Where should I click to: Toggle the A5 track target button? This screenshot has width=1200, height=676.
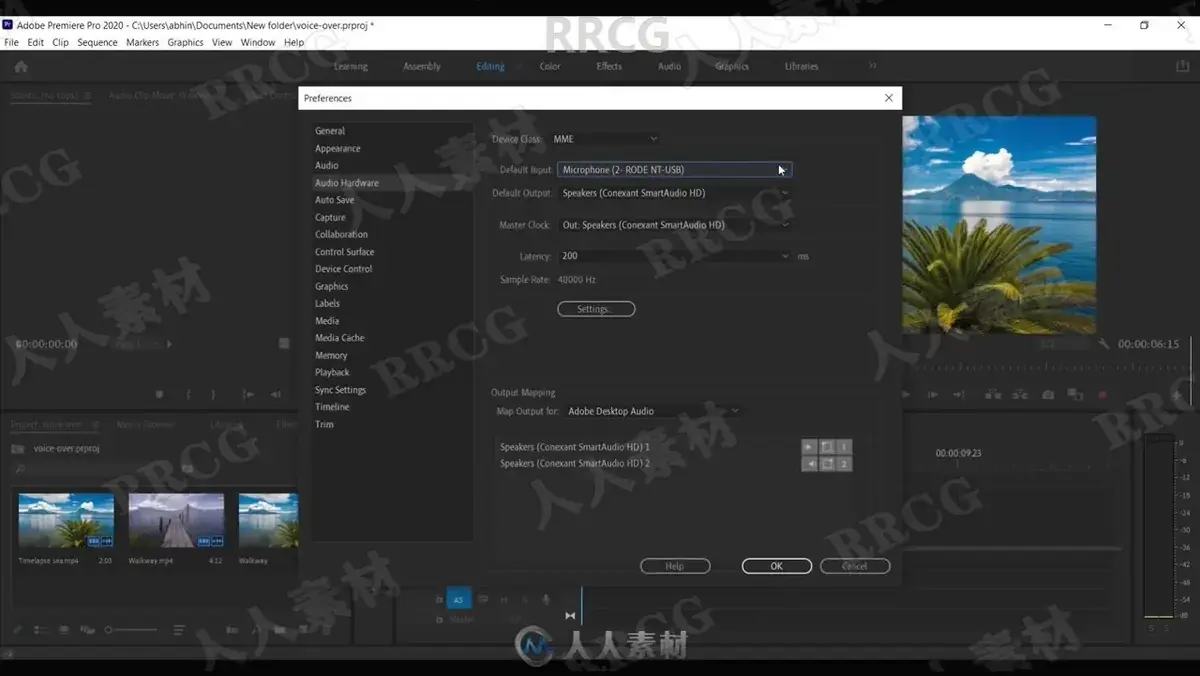coord(458,600)
